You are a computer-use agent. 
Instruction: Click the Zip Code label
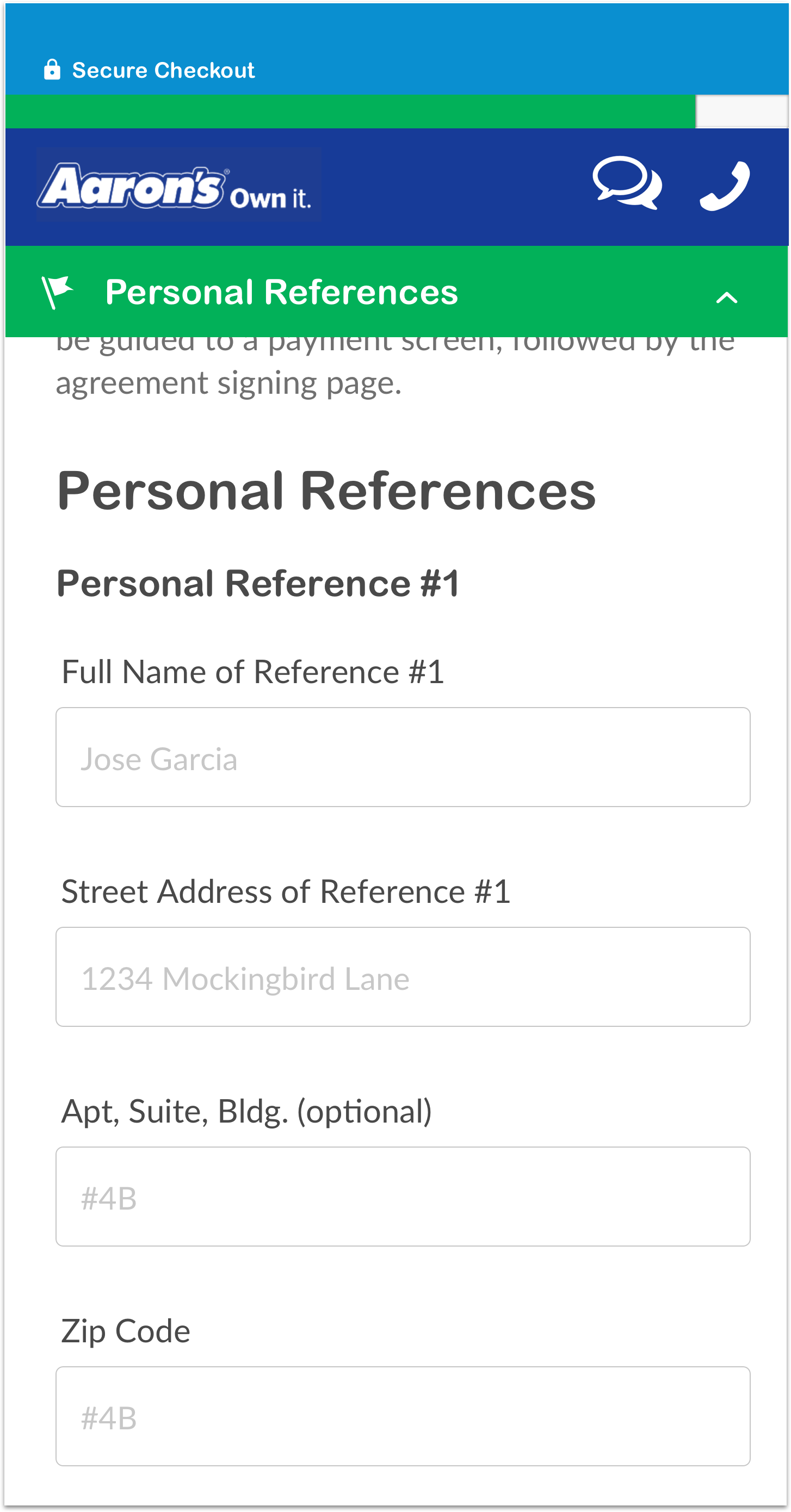click(x=126, y=1331)
